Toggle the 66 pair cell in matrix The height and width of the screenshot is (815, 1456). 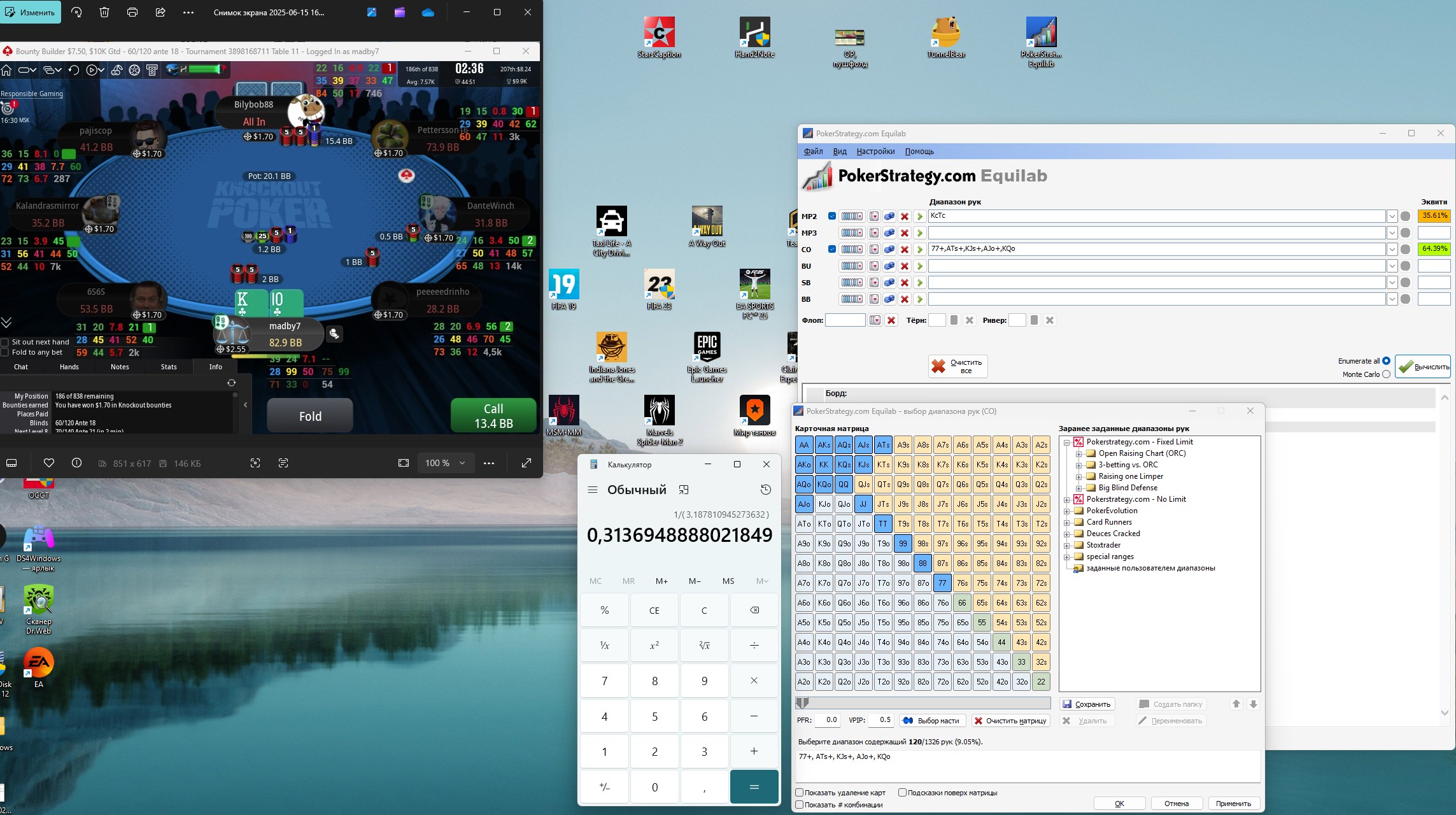coord(962,603)
